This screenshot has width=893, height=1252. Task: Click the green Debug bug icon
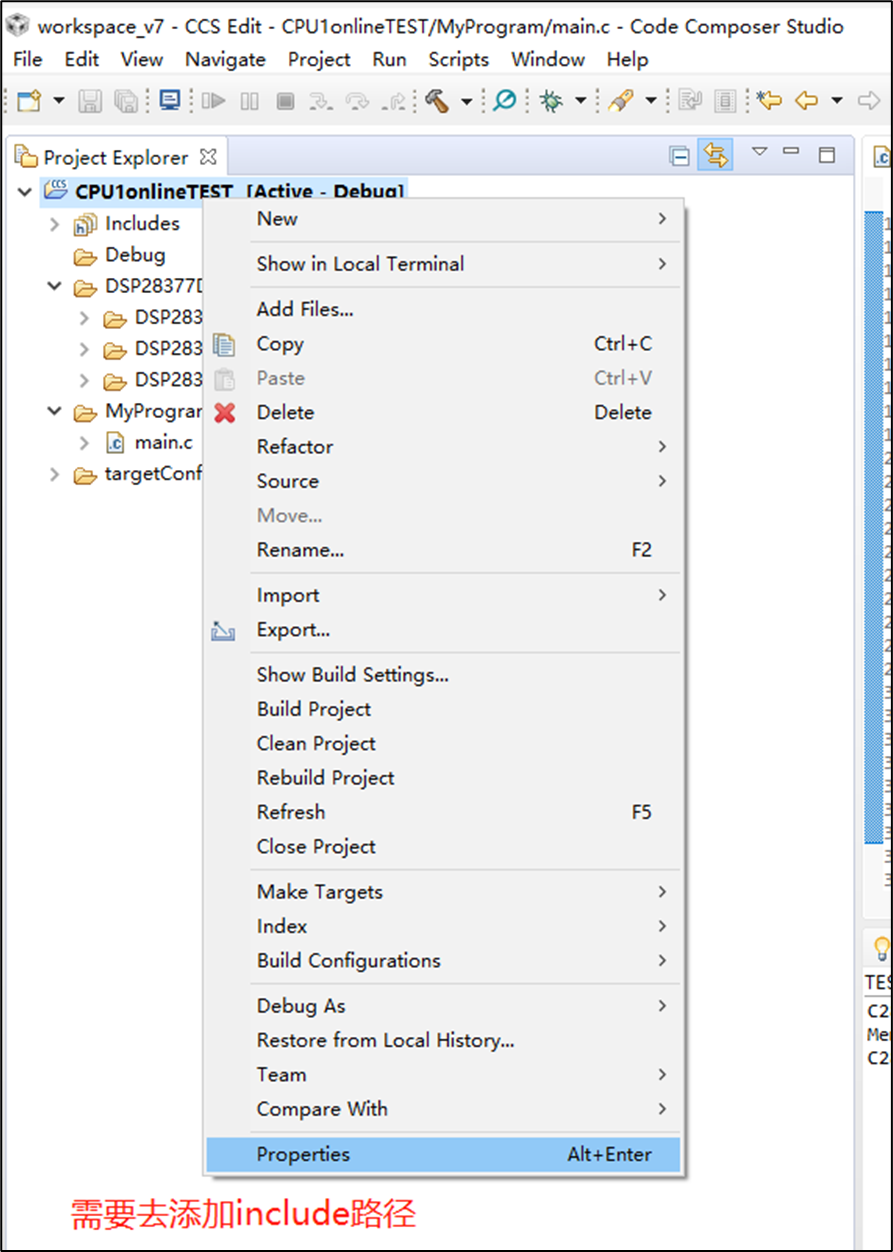[551, 101]
